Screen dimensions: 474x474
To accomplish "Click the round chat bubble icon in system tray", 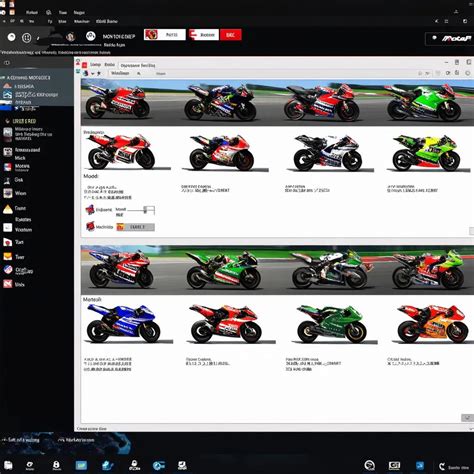I will 369,465.
